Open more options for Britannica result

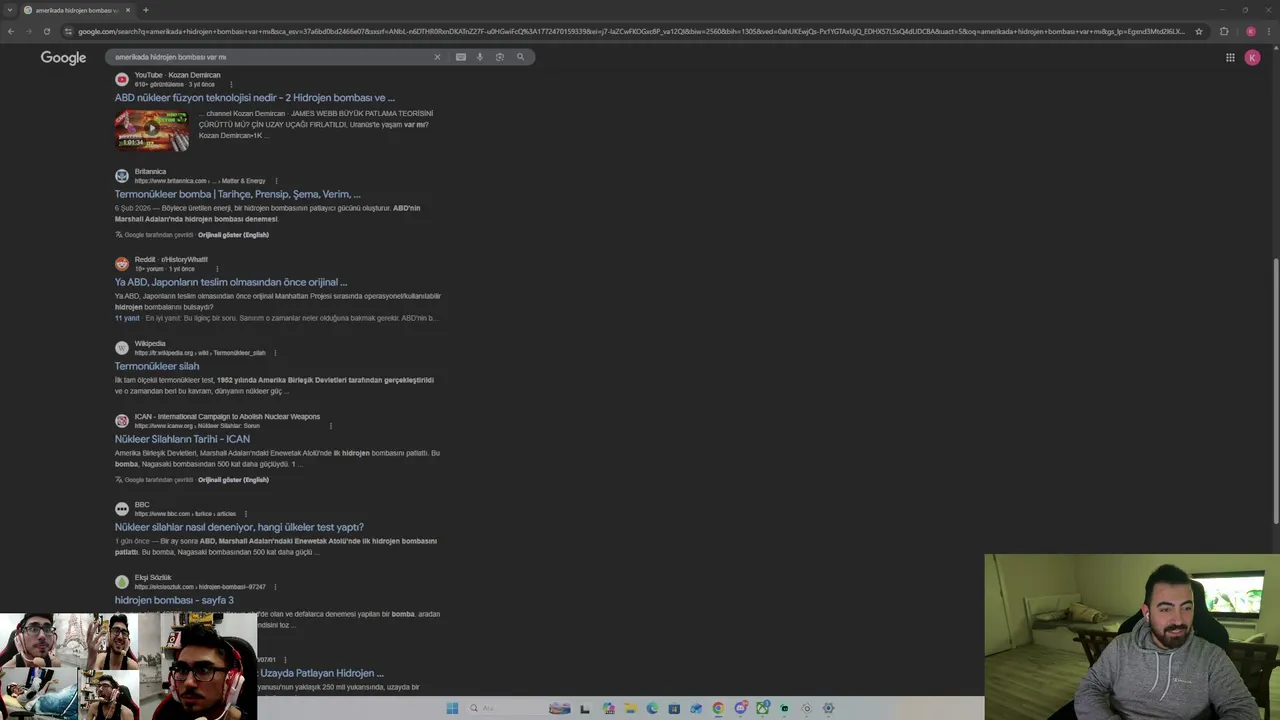(x=276, y=181)
